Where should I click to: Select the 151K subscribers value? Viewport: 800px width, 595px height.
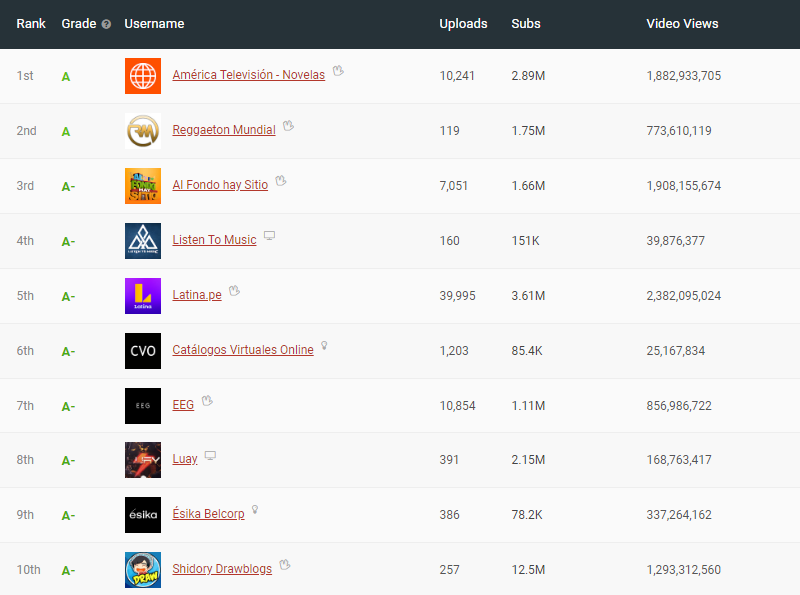(526, 241)
